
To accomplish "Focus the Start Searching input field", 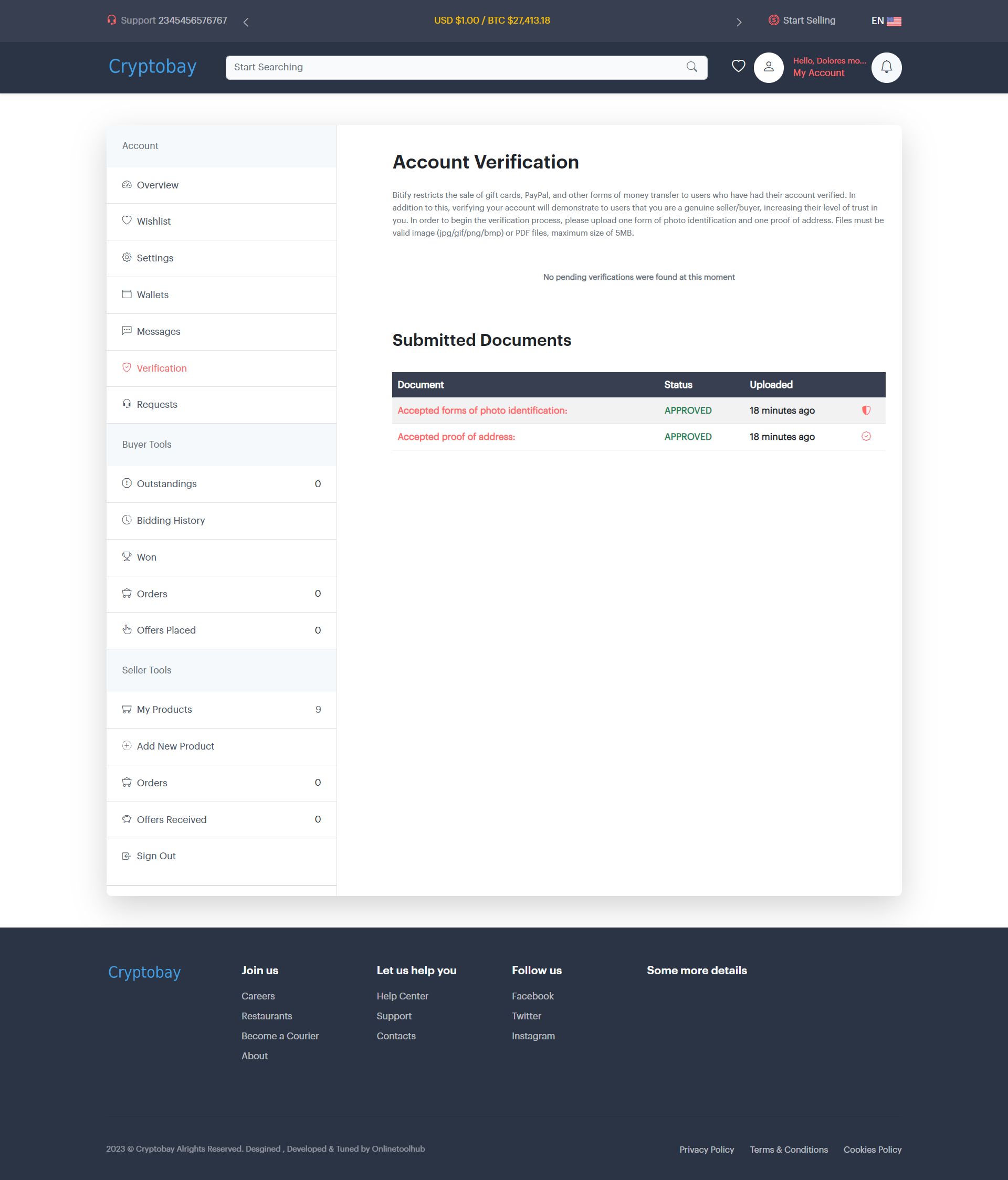I will (x=456, y=67).
